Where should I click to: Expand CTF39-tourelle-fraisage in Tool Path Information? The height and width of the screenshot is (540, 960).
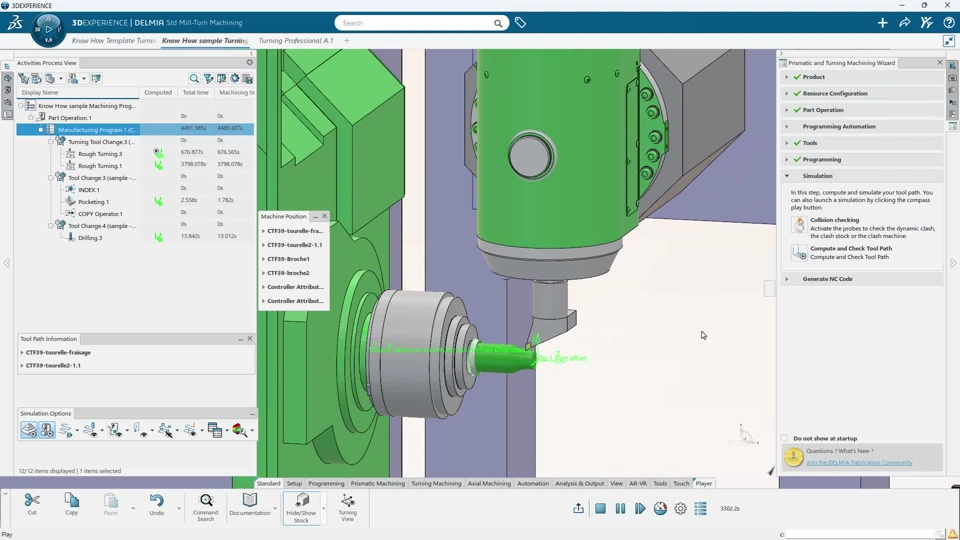point(22,353)
